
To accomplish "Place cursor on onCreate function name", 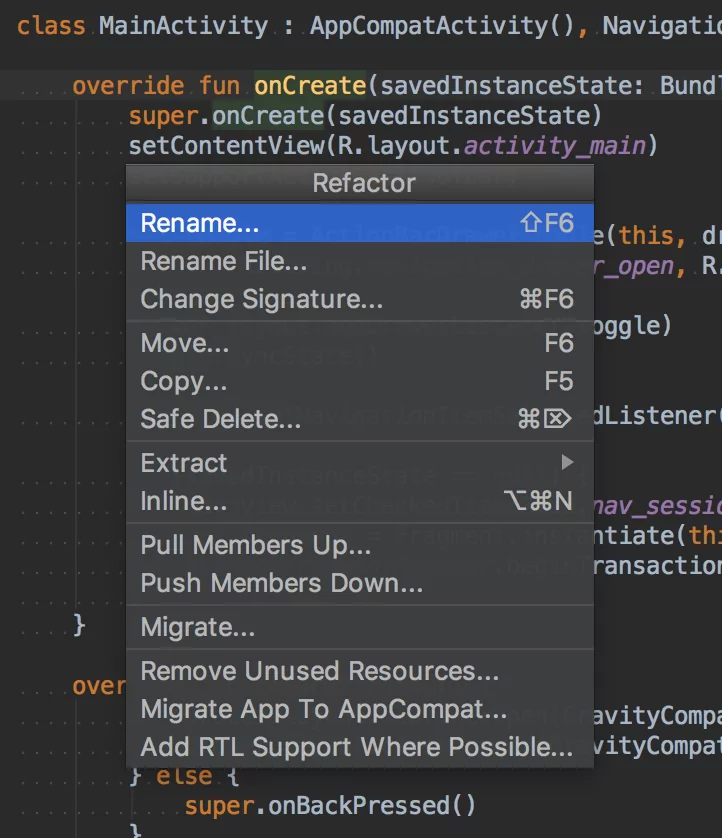I will click(310, 86).
